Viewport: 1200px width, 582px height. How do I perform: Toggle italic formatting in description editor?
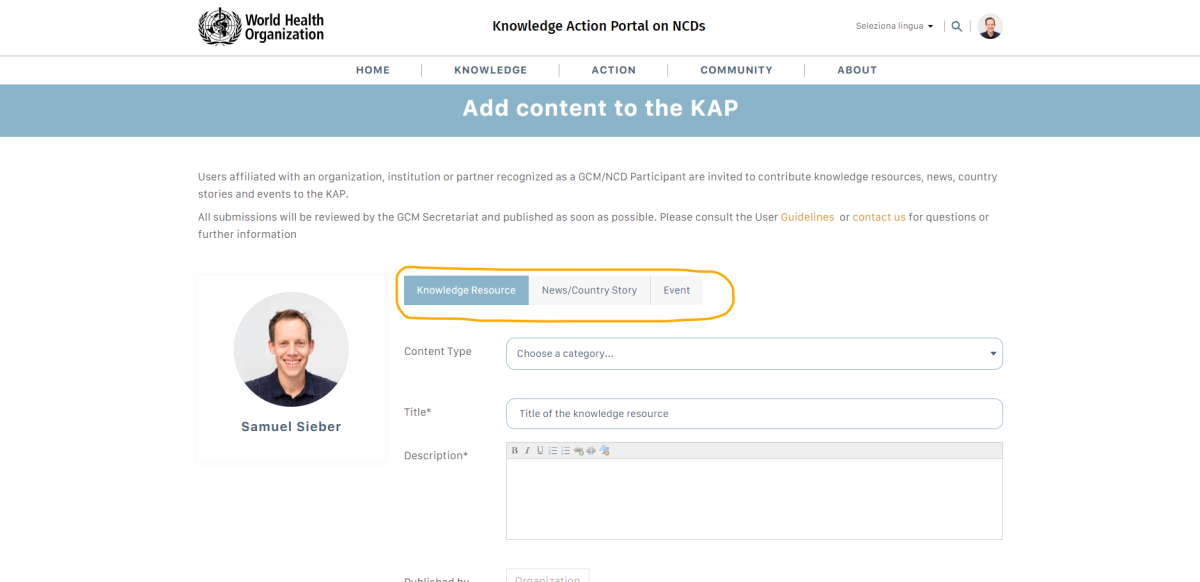click(x=527, y=451)
